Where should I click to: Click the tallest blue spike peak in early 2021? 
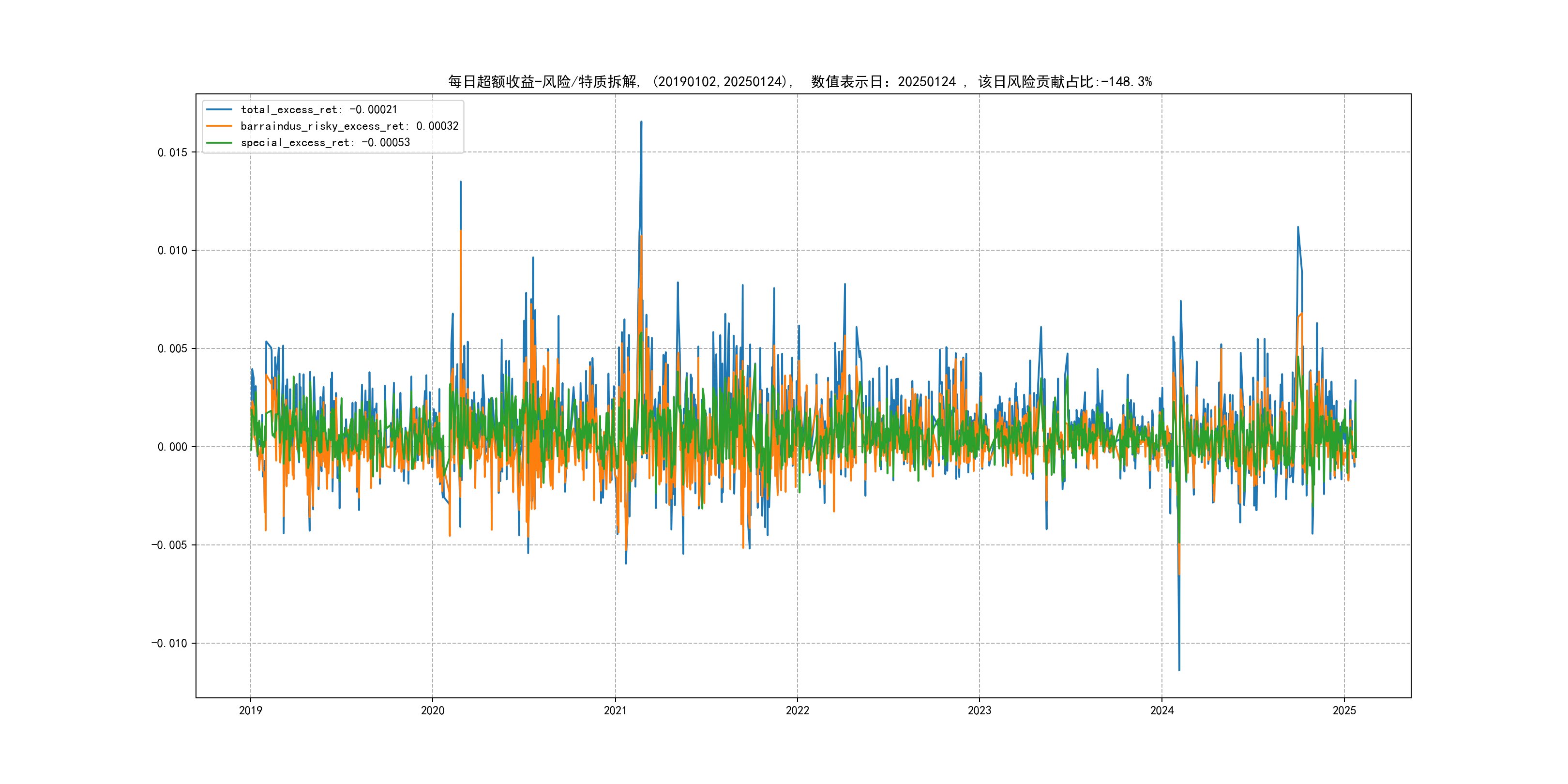coord(641,122)
